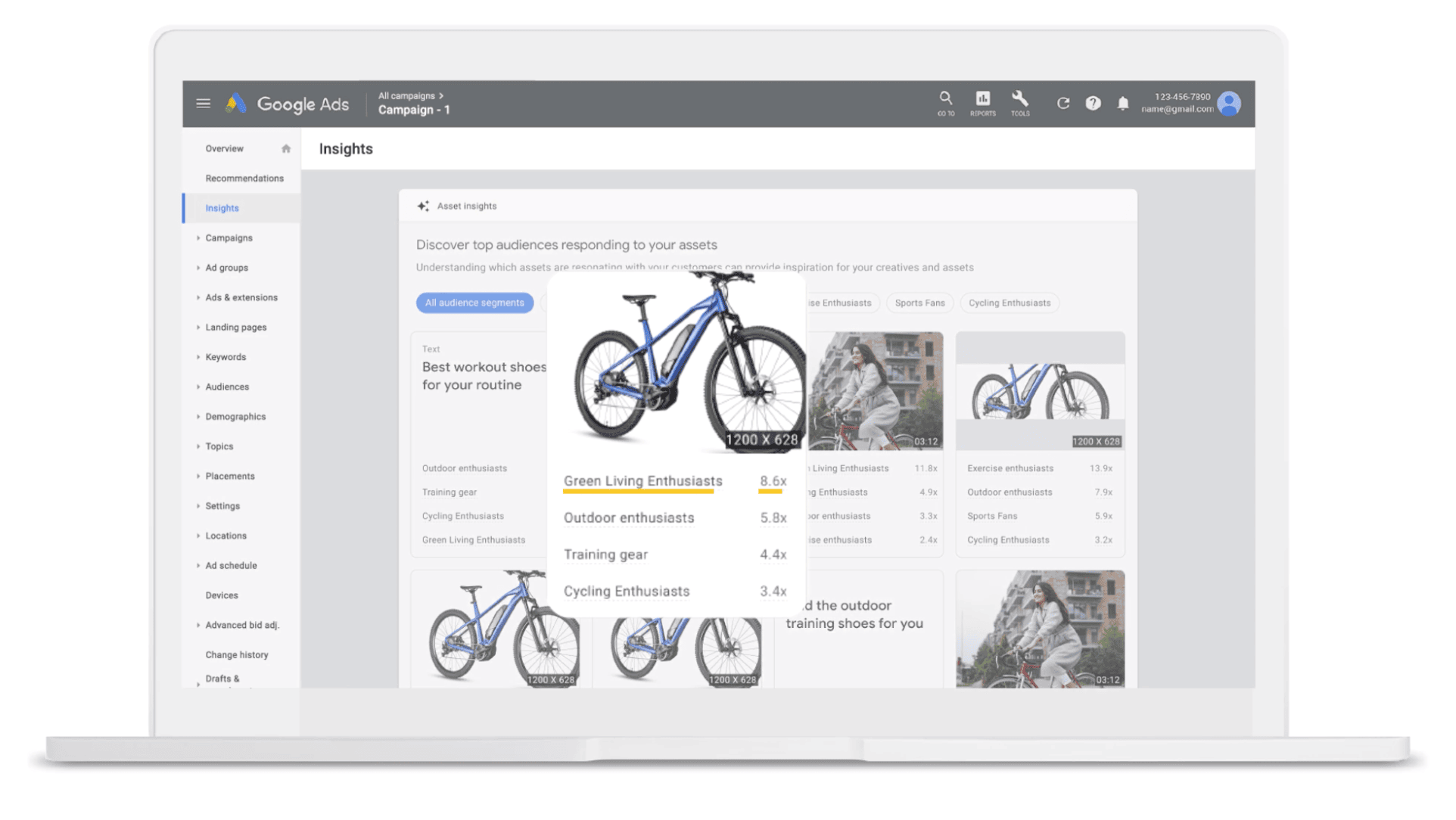The image size is (1456, 820).
Task: Click the Asset insights card header
Action: [767, 206]
